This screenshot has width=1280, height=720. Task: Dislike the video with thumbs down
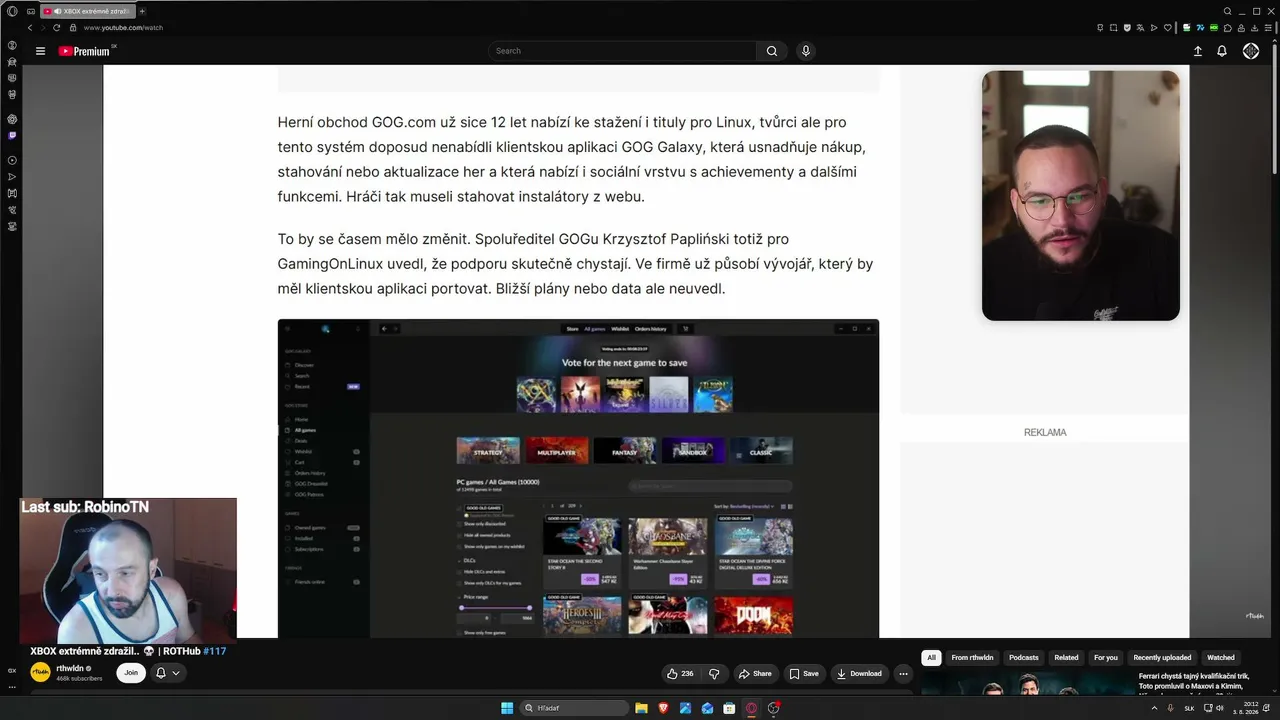click(714, 674)
